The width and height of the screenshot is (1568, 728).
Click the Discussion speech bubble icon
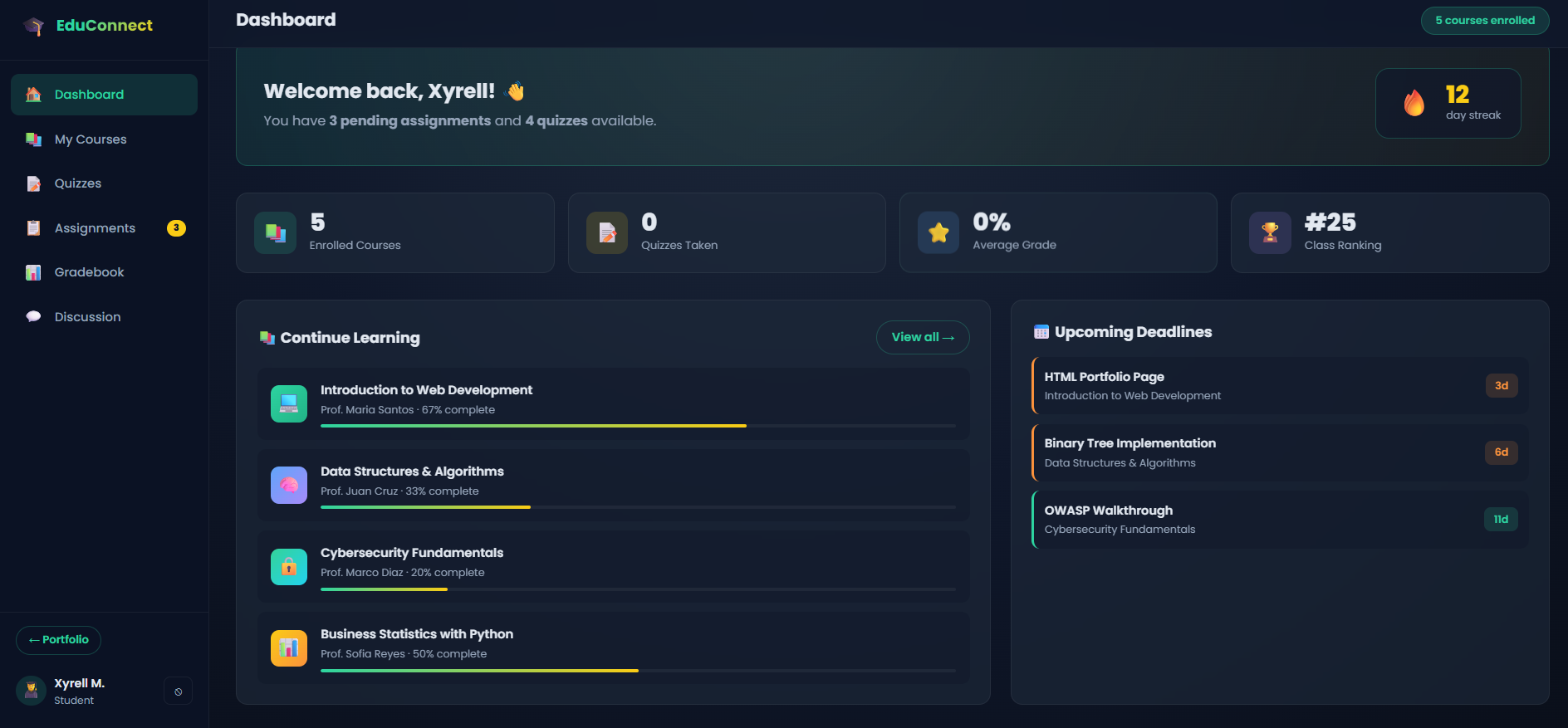(x=33, y=317)
